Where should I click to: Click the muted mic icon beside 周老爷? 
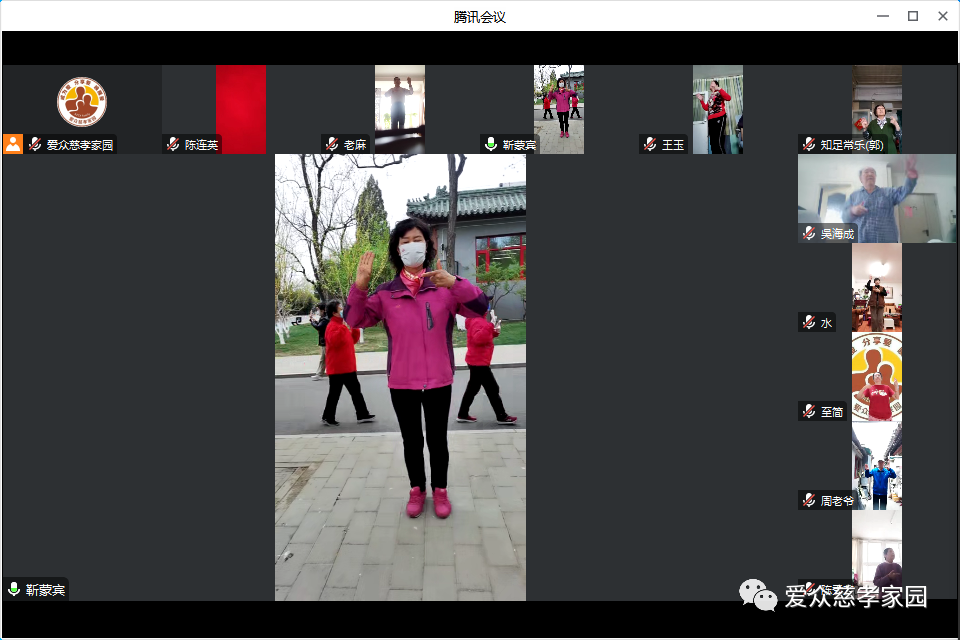pos(809,500)
